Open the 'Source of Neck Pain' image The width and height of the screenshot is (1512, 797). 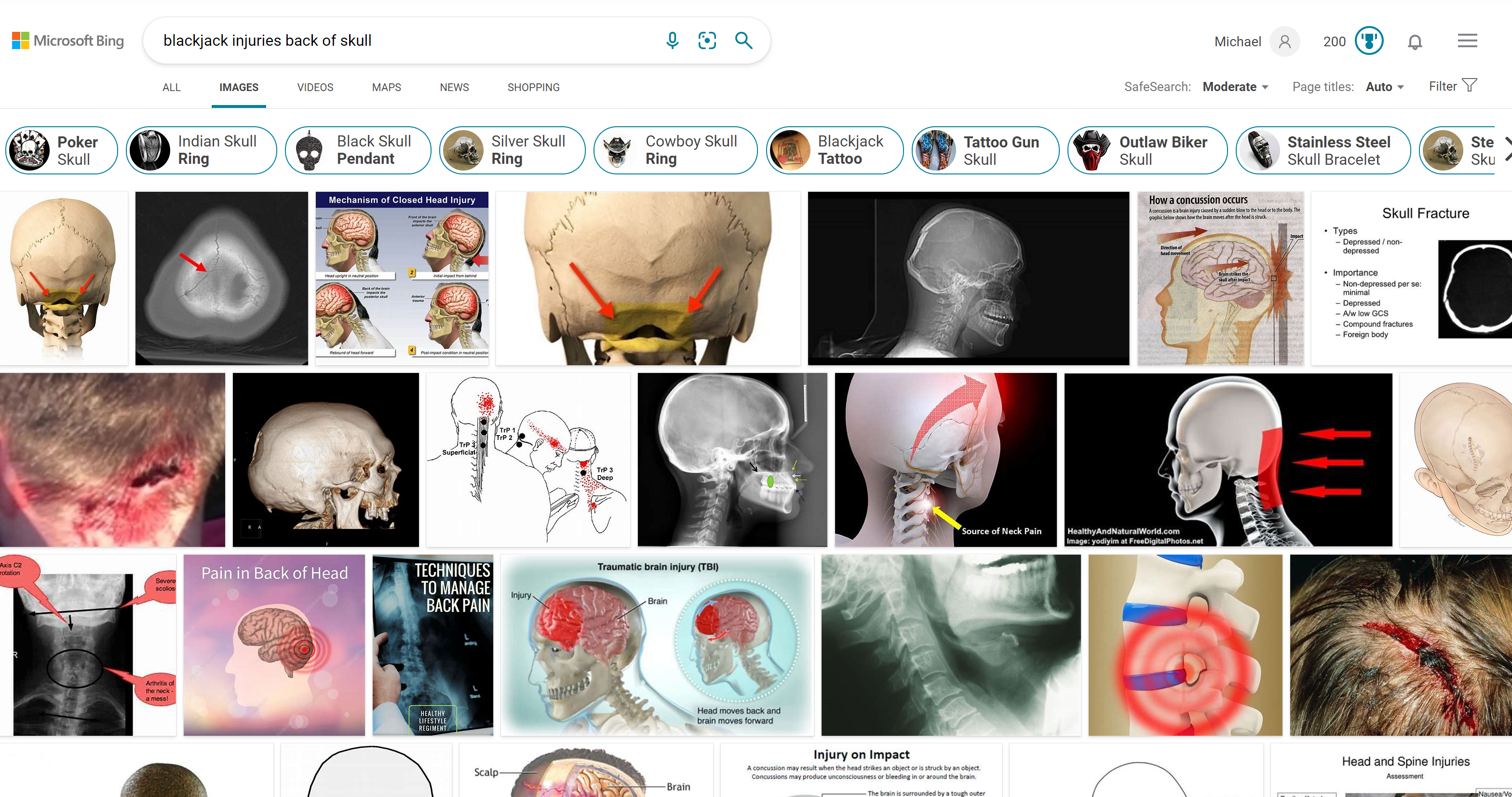coord(945,460)
